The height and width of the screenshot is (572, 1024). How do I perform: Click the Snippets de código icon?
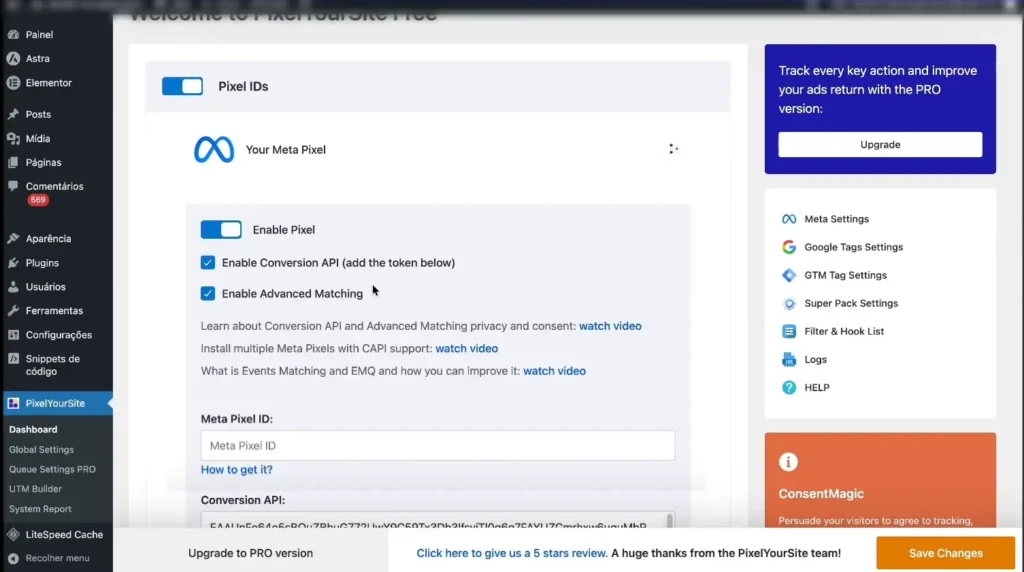[x=13, y=358]
